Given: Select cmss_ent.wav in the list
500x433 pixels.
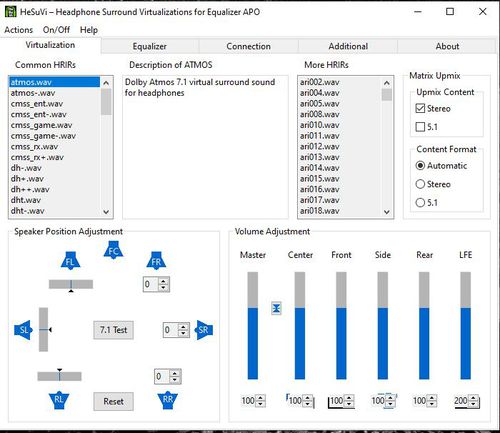Looking at the screenshot, I should pos(55,103).
